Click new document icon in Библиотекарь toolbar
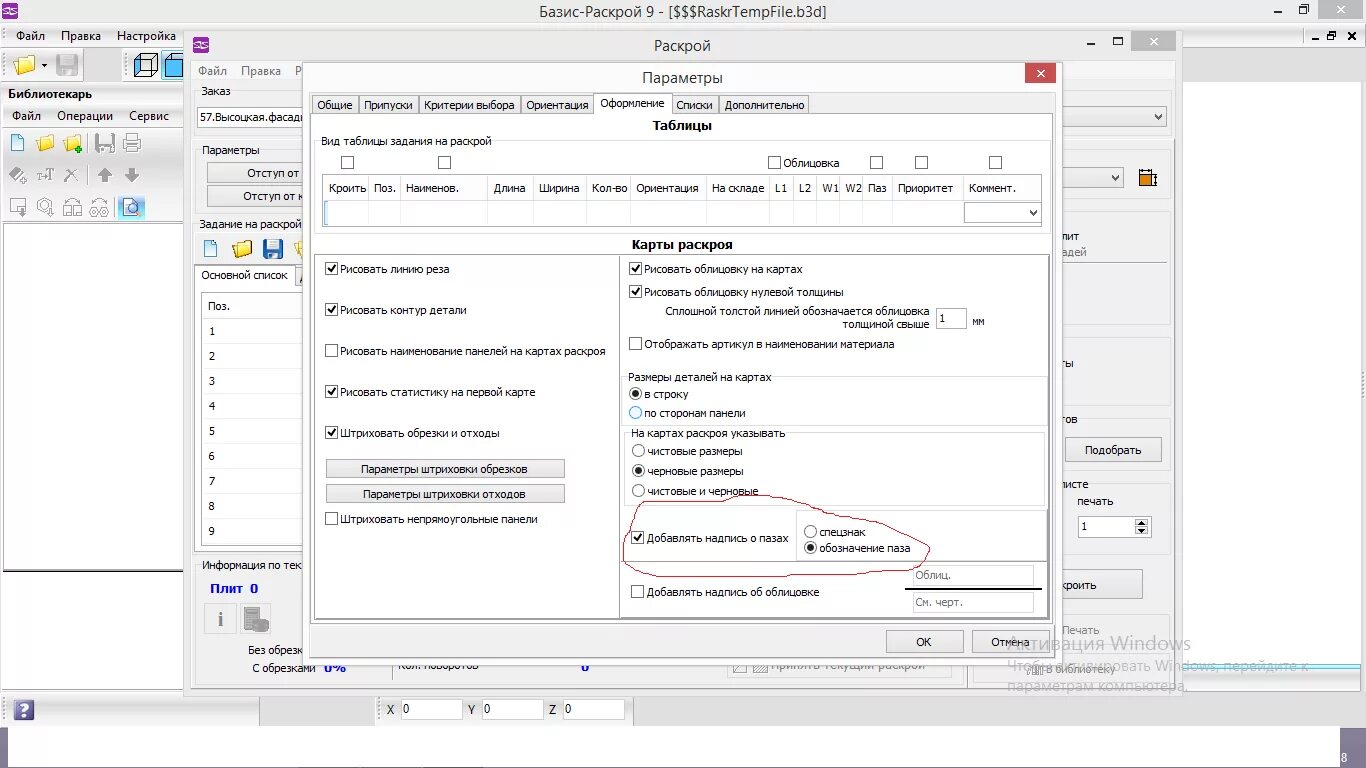 coord(18,143)
